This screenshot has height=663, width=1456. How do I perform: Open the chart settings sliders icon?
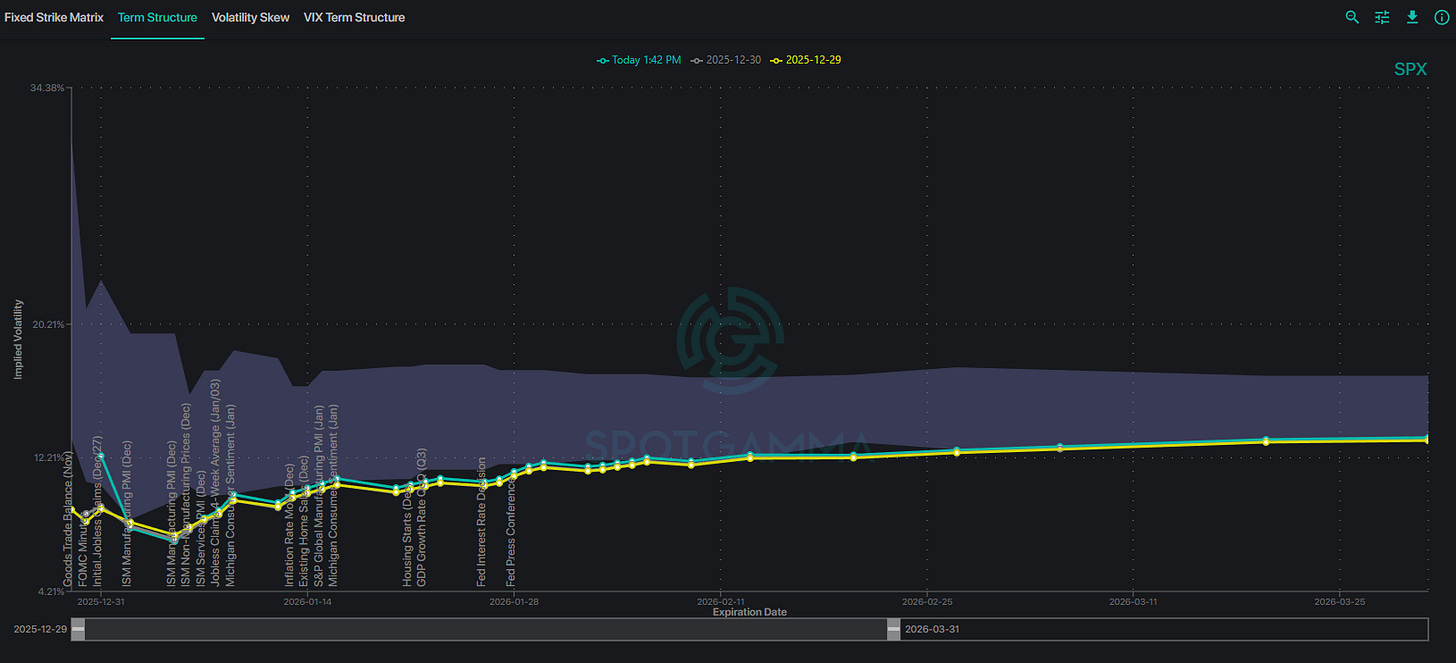[x=1382, y=17]
